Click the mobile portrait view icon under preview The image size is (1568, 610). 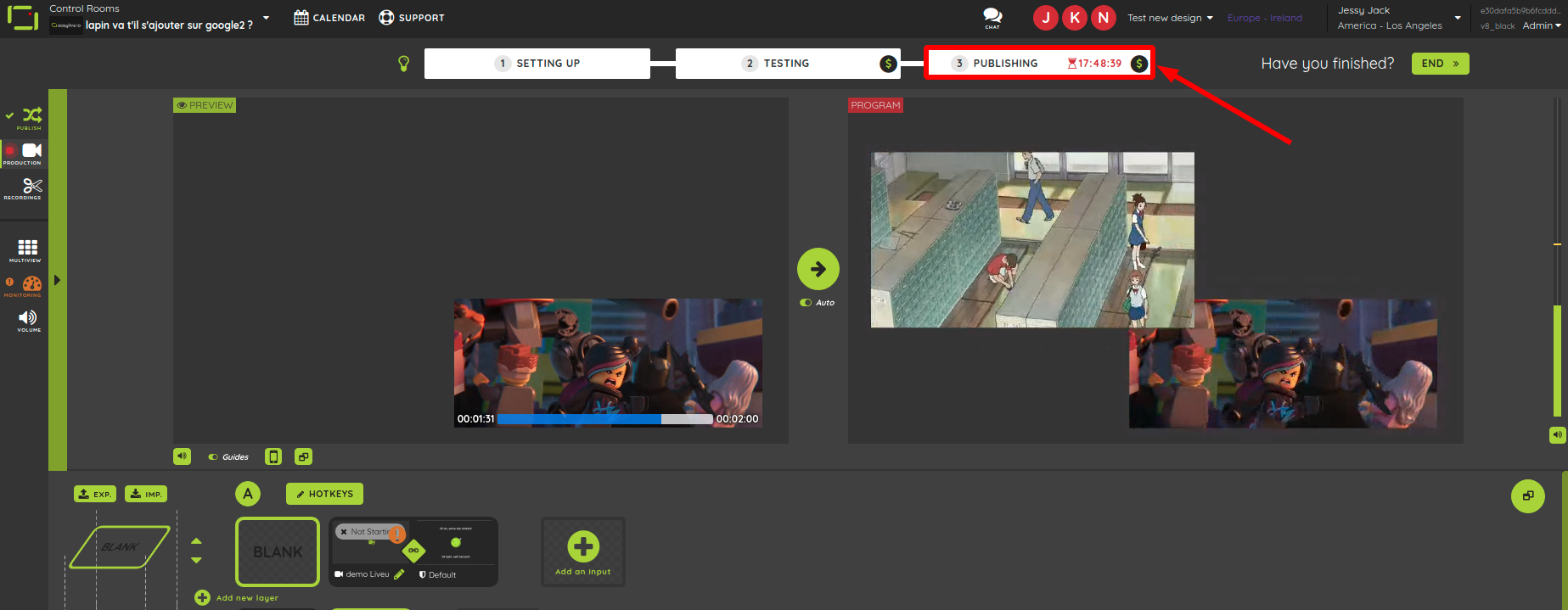[273, 456]
